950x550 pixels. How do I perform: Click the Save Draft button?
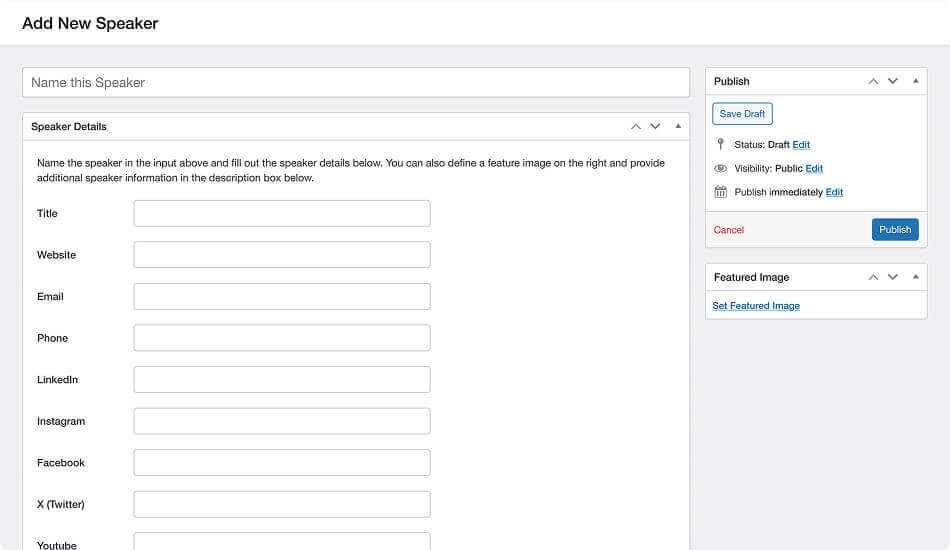point(742,114)
